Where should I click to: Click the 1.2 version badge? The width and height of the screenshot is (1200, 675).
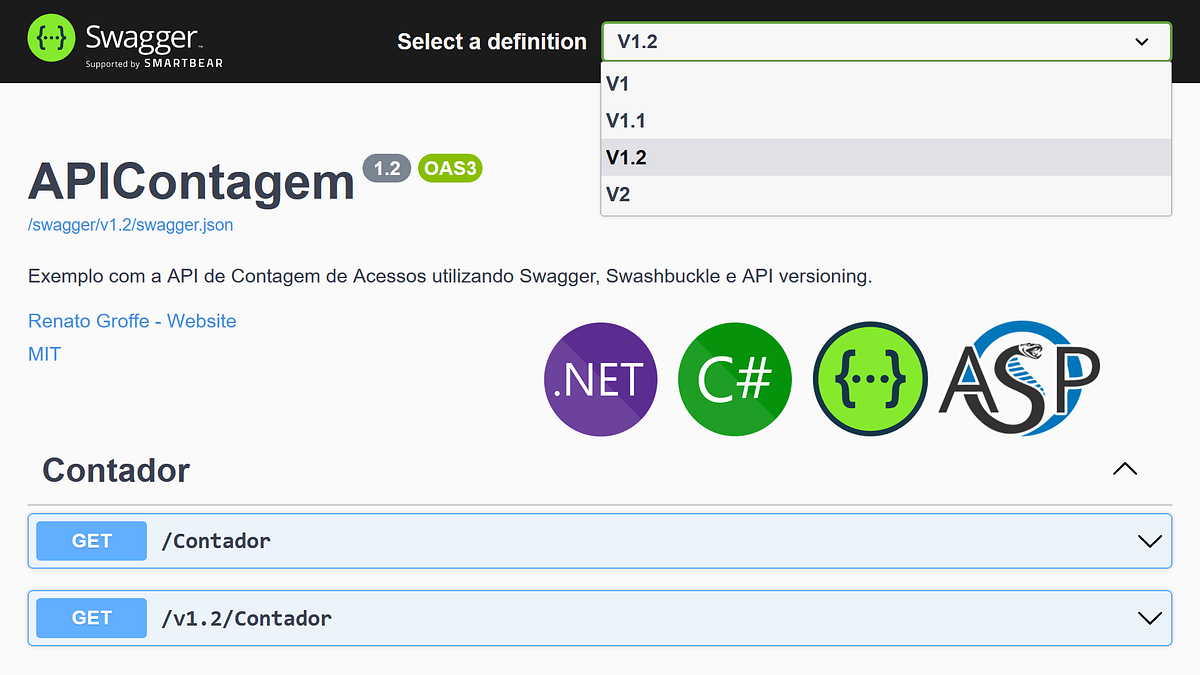coord(387,168)
